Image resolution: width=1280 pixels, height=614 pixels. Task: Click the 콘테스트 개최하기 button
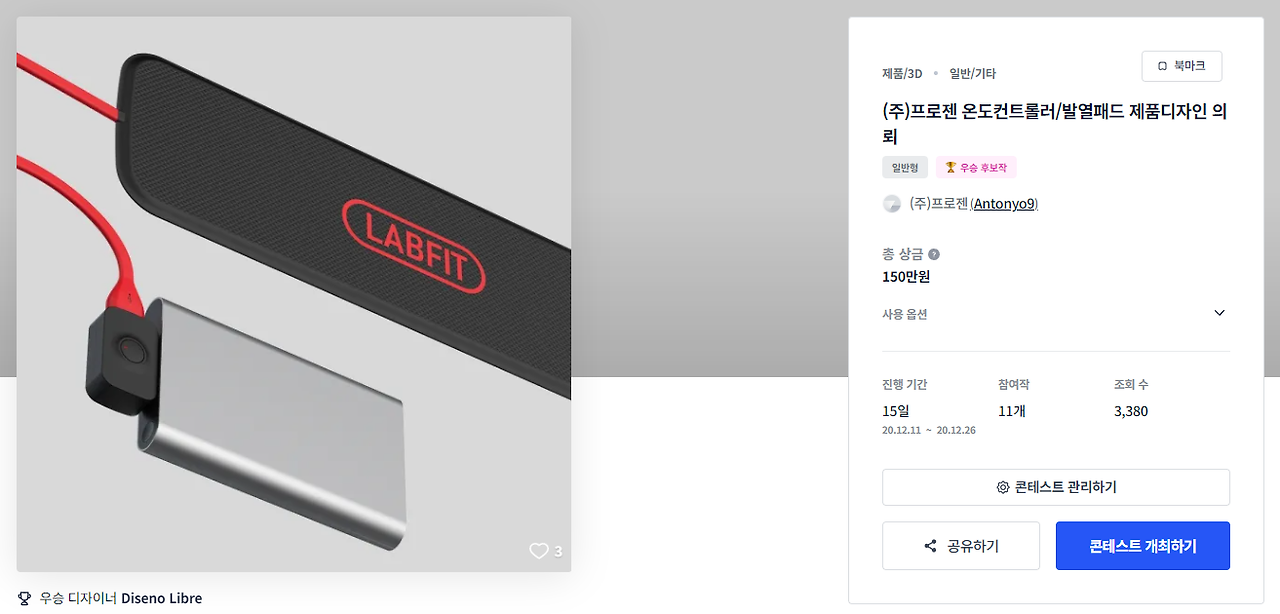(1143, 546)
